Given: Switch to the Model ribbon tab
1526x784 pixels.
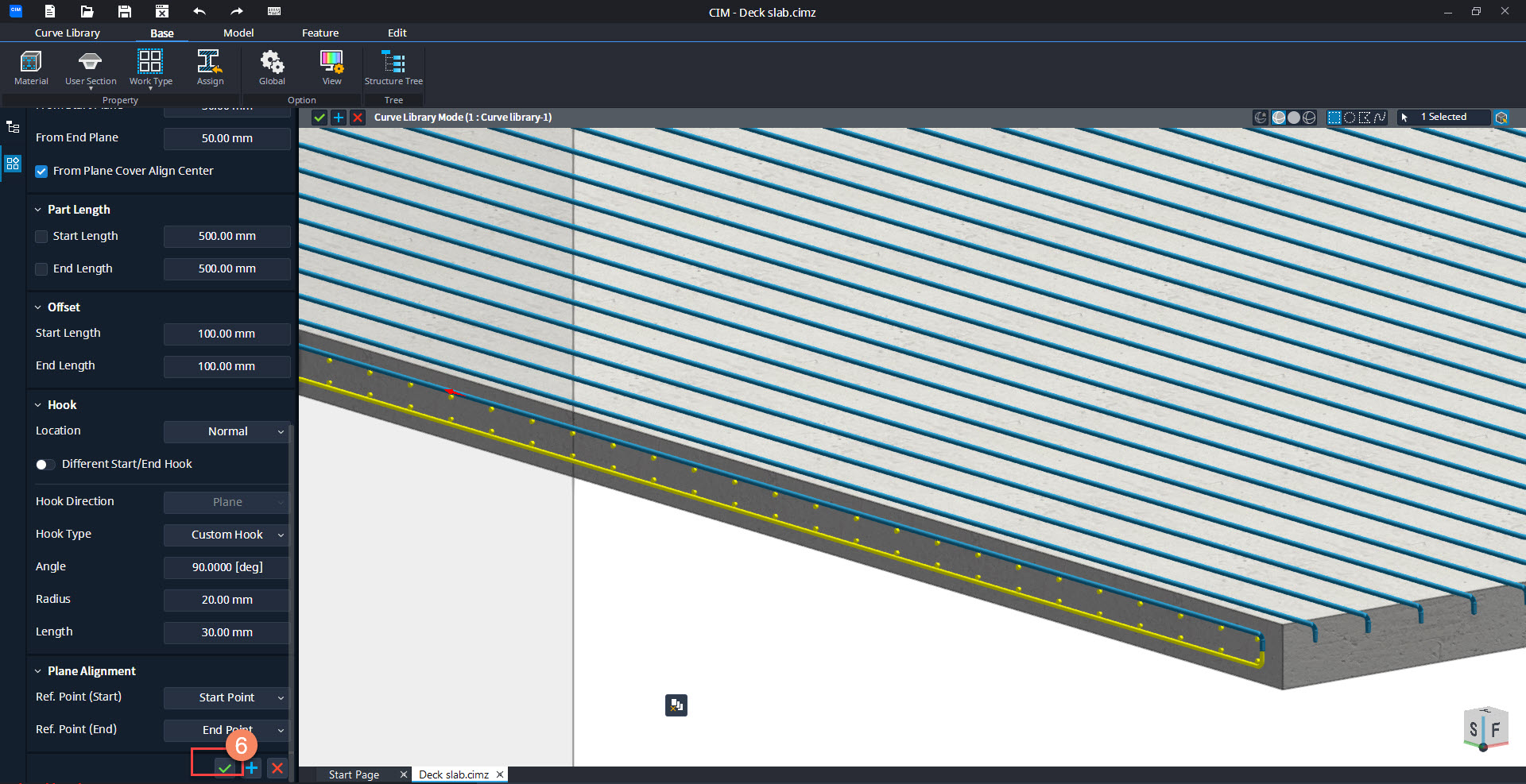Looking at the screenshot, I should [x=238, y=33].
